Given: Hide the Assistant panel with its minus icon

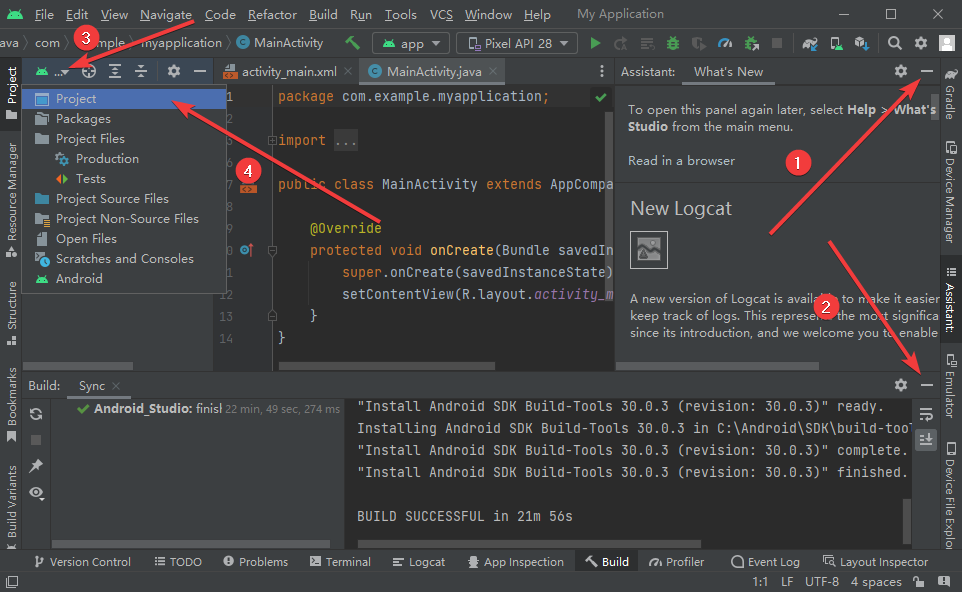Looking at the screenshot, I should pos(926,71).
